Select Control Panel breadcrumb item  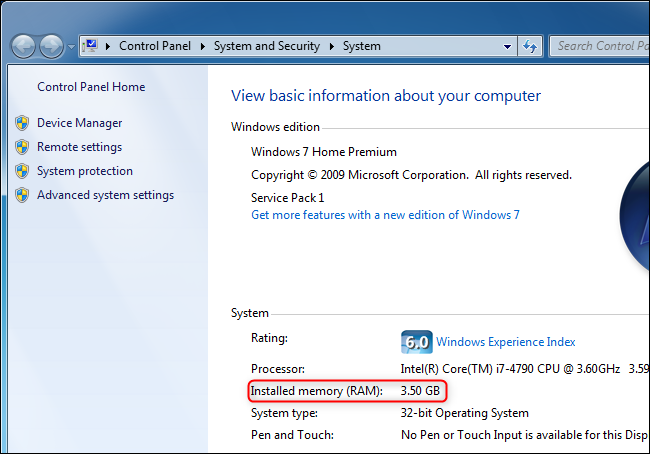pyautogui.click(x=156, y=46)
